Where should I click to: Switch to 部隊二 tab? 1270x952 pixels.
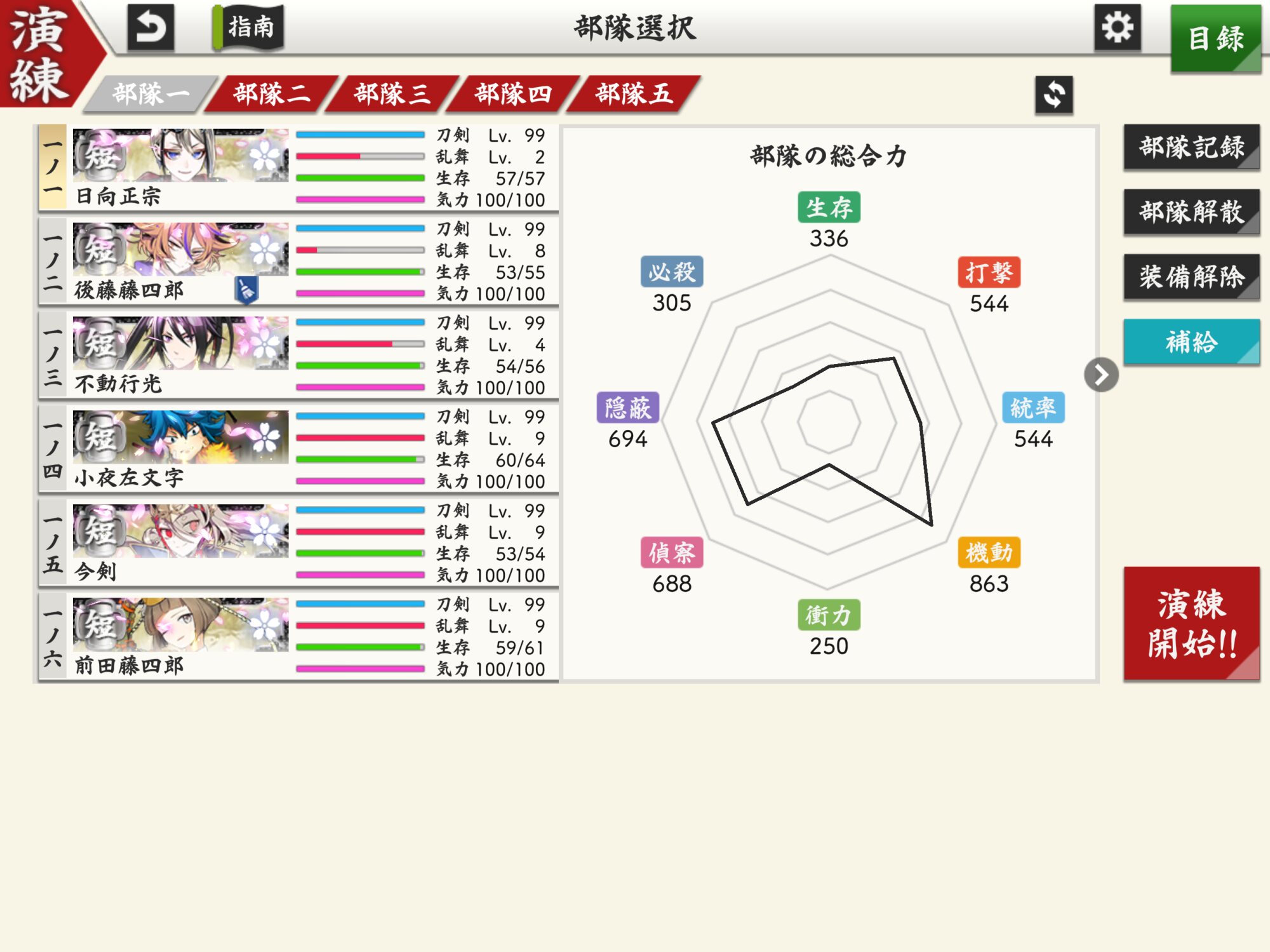coord(272,94)
